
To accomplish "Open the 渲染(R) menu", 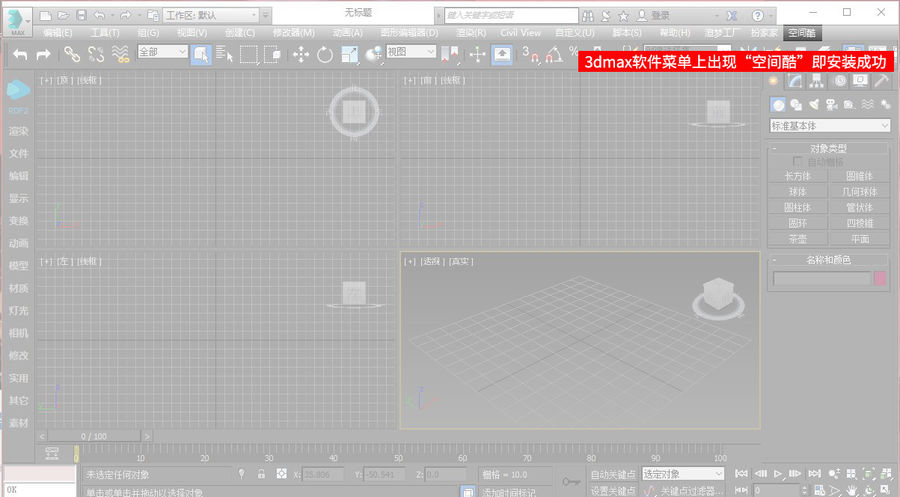I will [x=471, y=33].
